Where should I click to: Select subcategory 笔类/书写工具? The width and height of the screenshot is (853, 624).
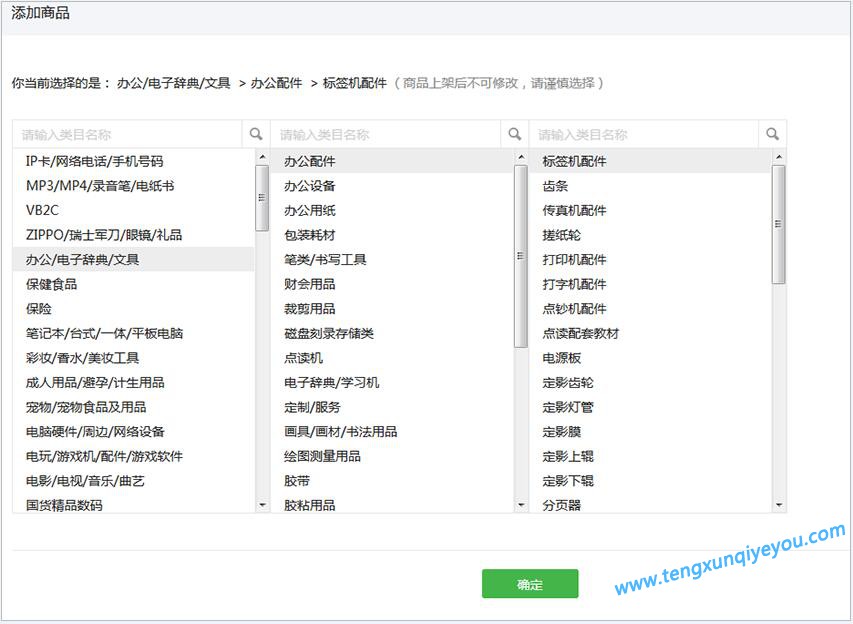coord(392,259)
